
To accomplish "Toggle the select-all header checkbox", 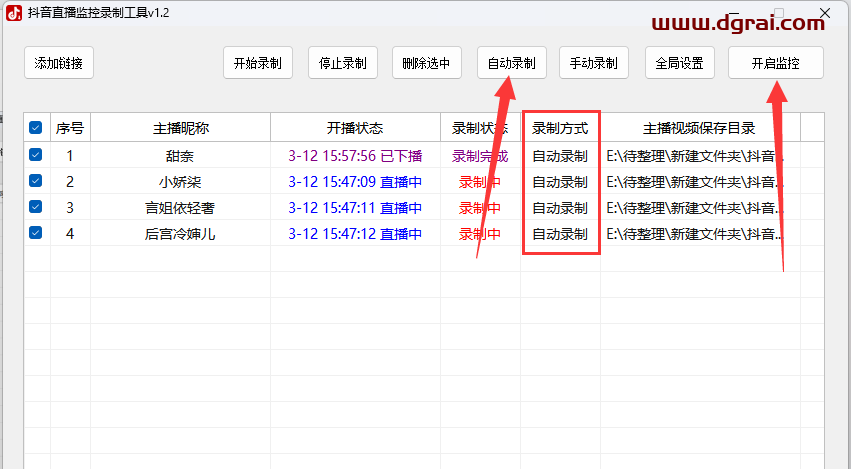I will tap(35, 128).
